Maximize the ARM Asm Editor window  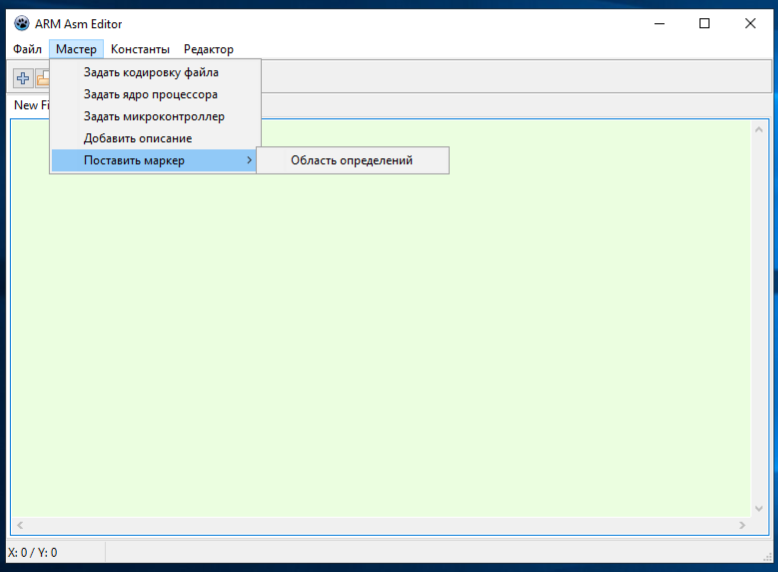[x=705, y=23]
